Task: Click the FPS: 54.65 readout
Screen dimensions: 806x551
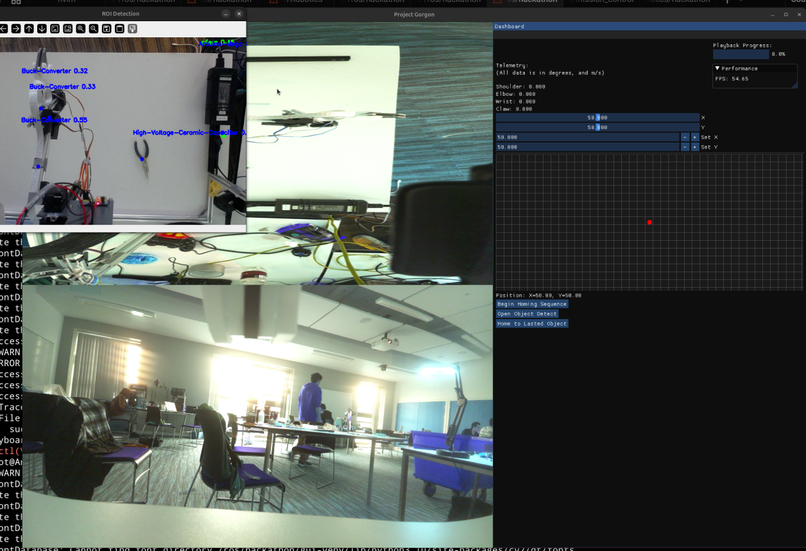Action: tap(731, 79)
